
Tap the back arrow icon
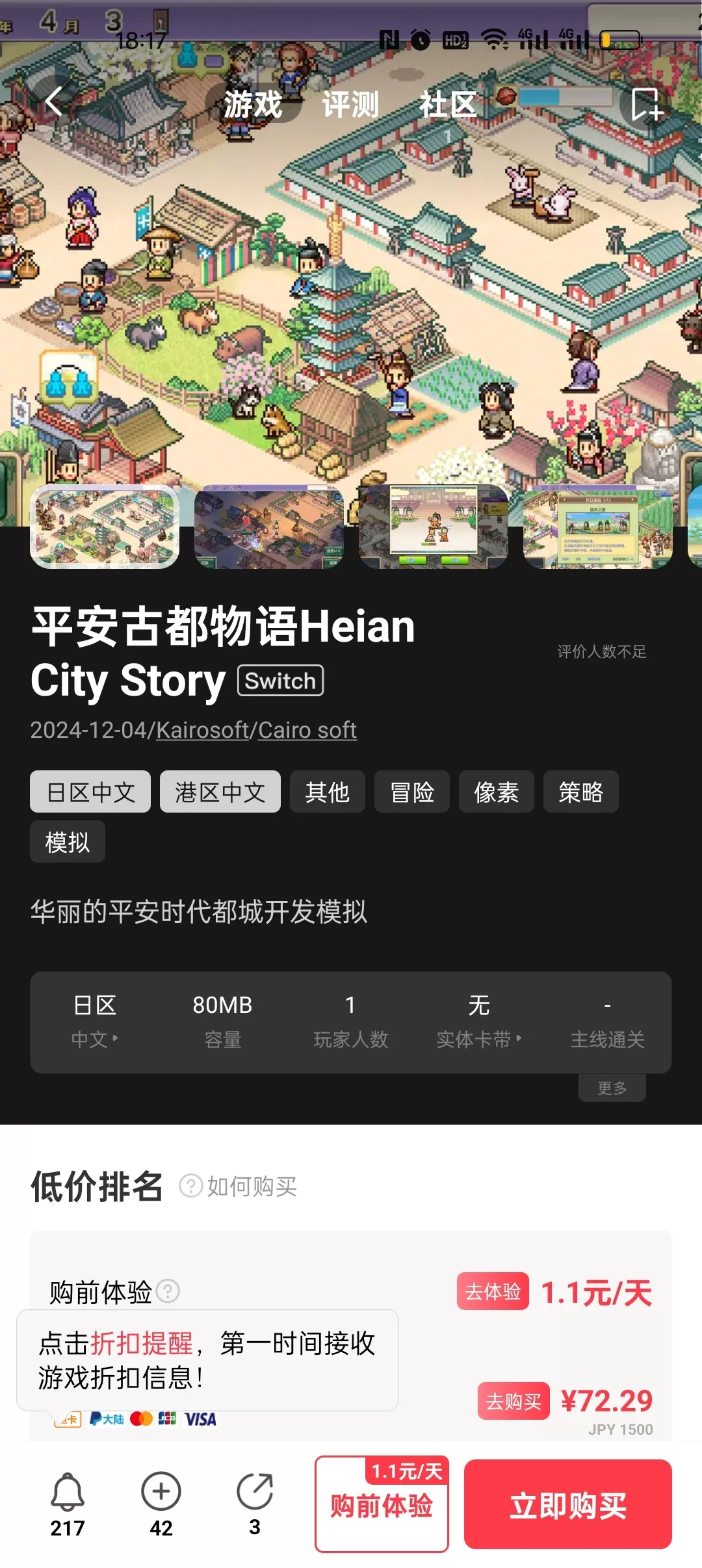55,102
